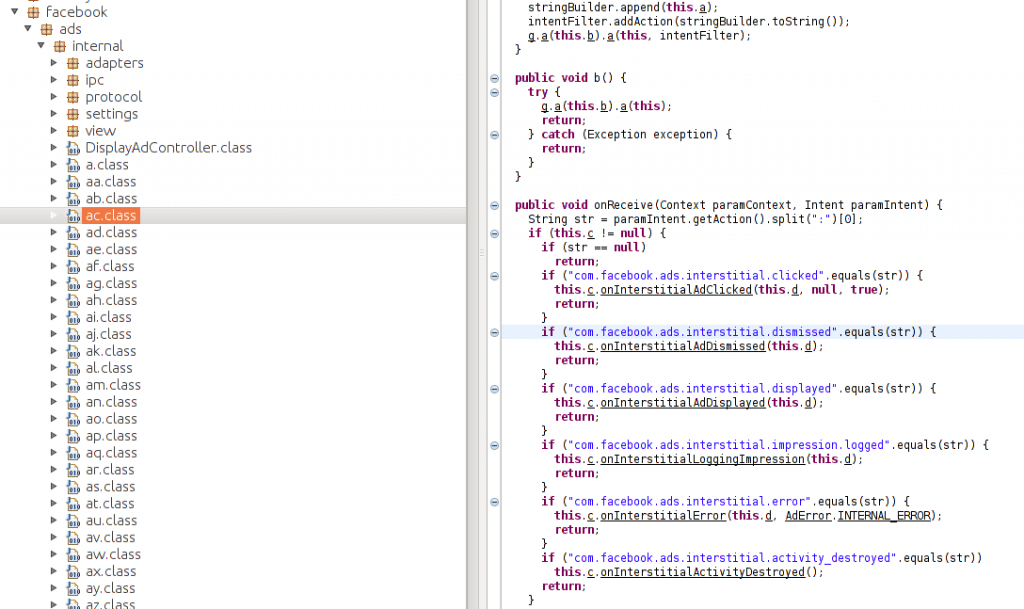
Task: Click the an.class file icon
Action: (x=73, y=403)
